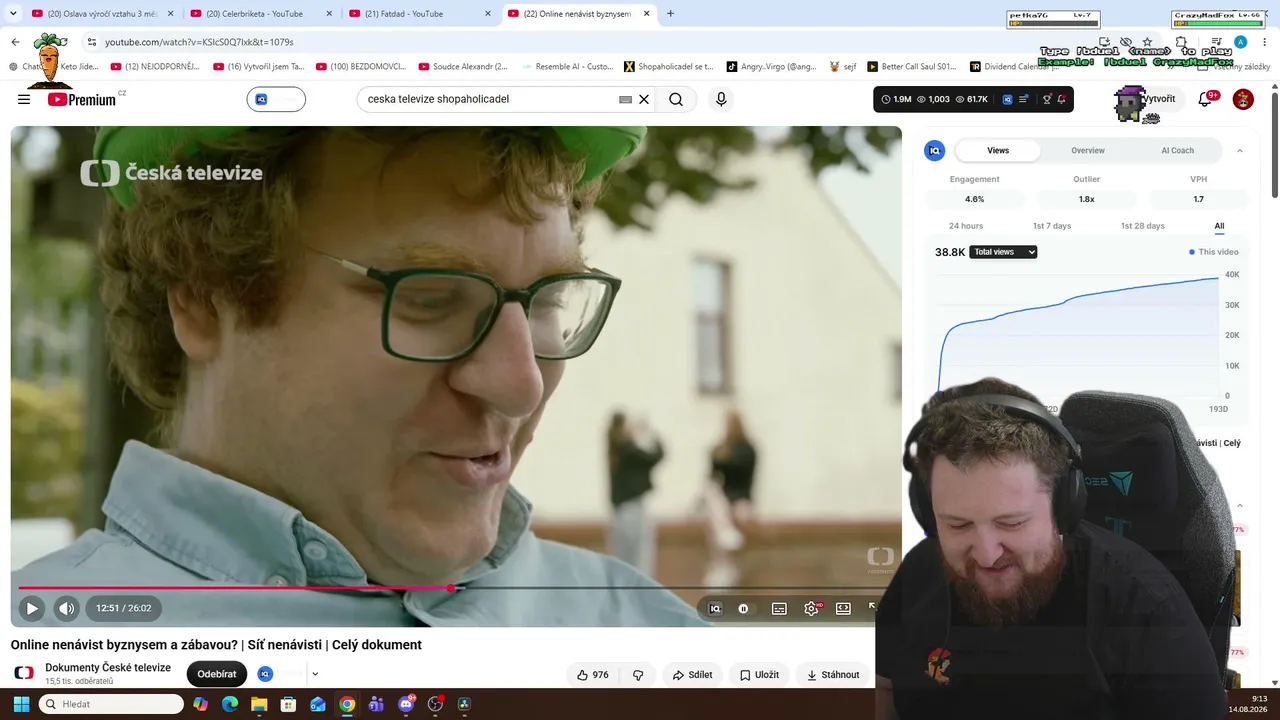1280x720 pixels.
Task: View site information icon in address bar
Action: (x=91, y=42)
